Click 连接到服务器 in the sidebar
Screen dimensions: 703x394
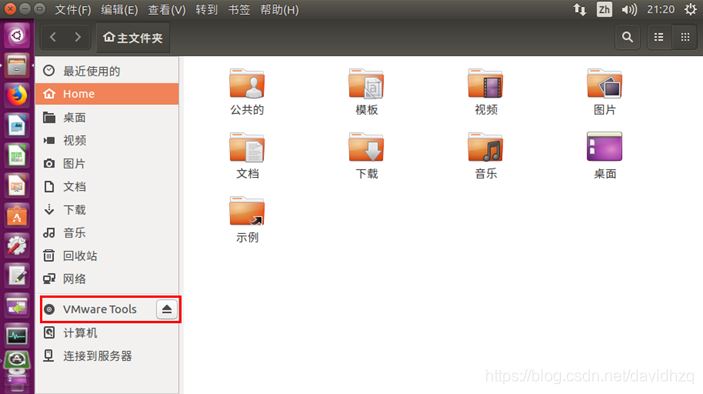107,356
